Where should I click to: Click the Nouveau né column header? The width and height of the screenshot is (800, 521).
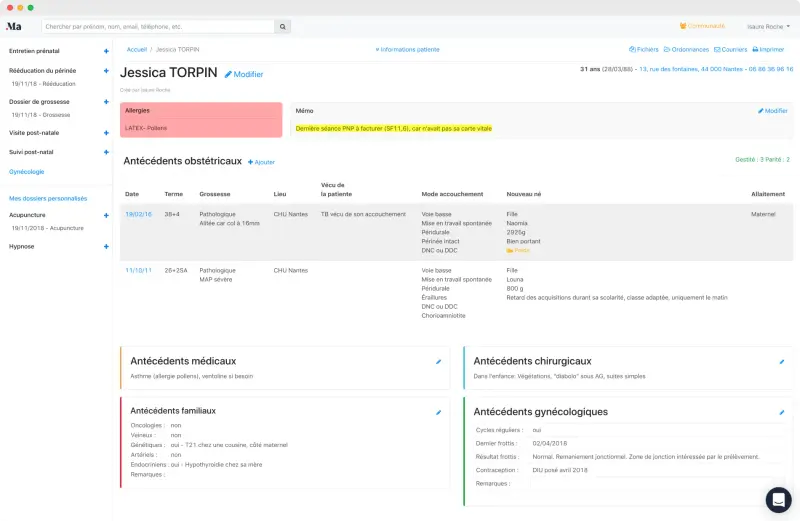click(523, 194)
